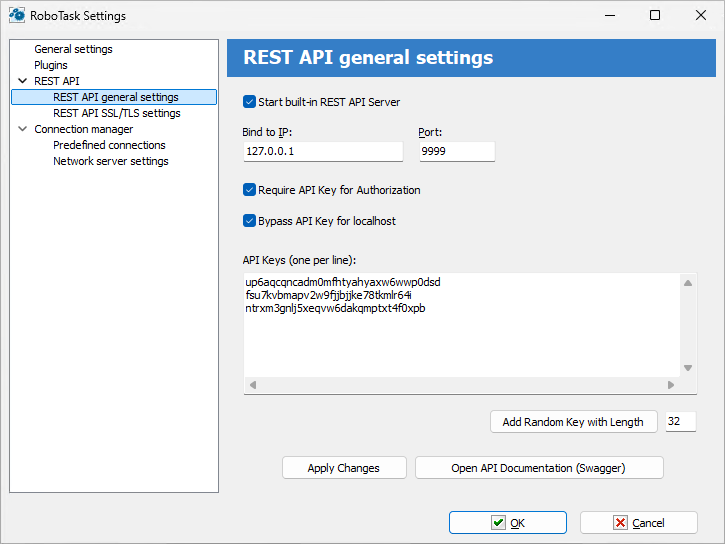Click API keys scroll left arrow
The width and height of the screenshot is (725, 544).
(x=253, y=385)
